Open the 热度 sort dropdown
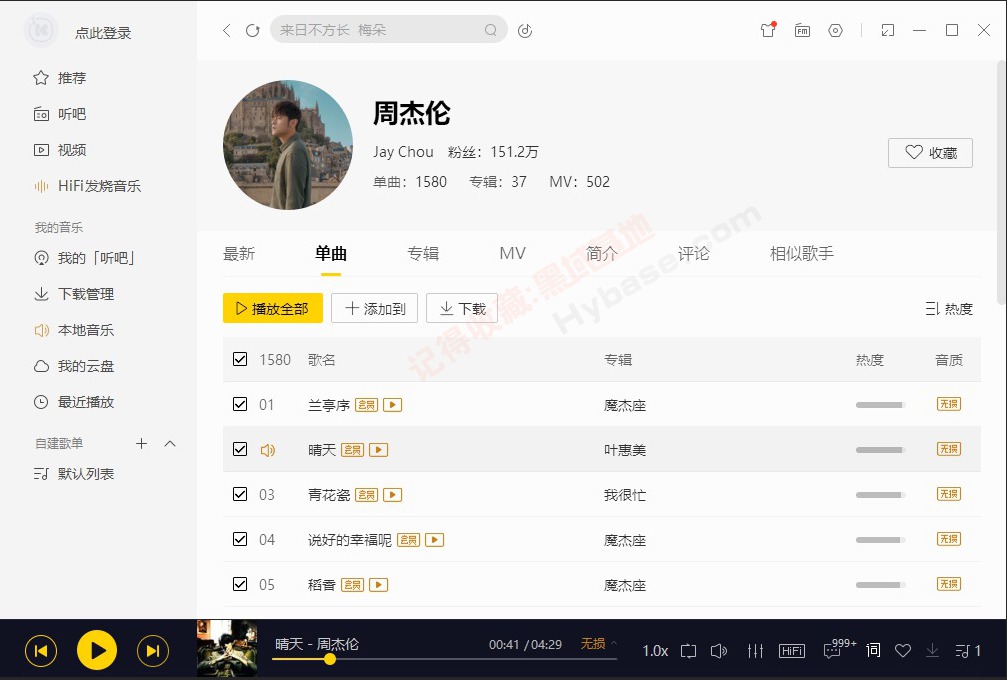 949,309
